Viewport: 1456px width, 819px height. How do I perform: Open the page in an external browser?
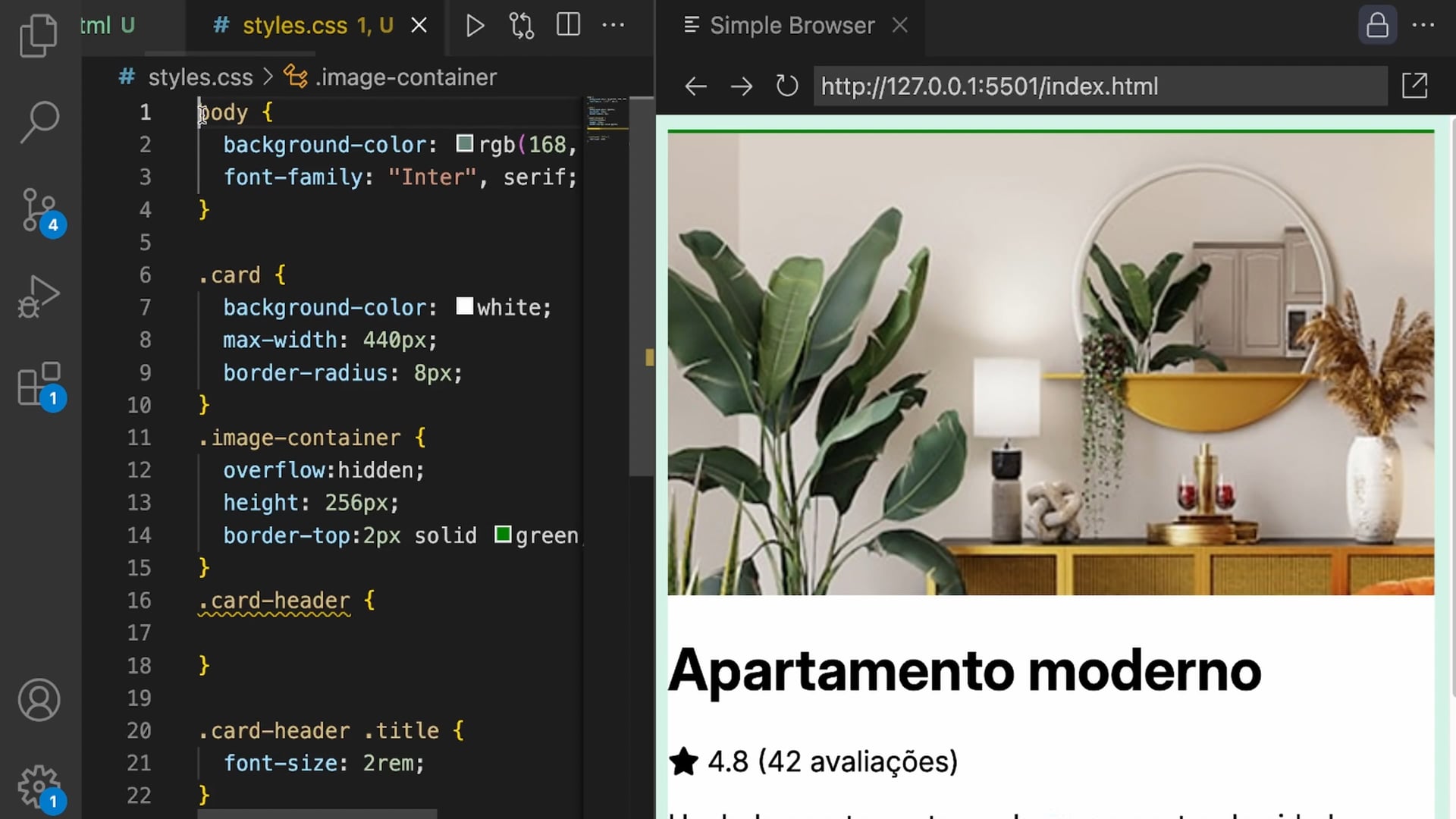[1414, 86]
